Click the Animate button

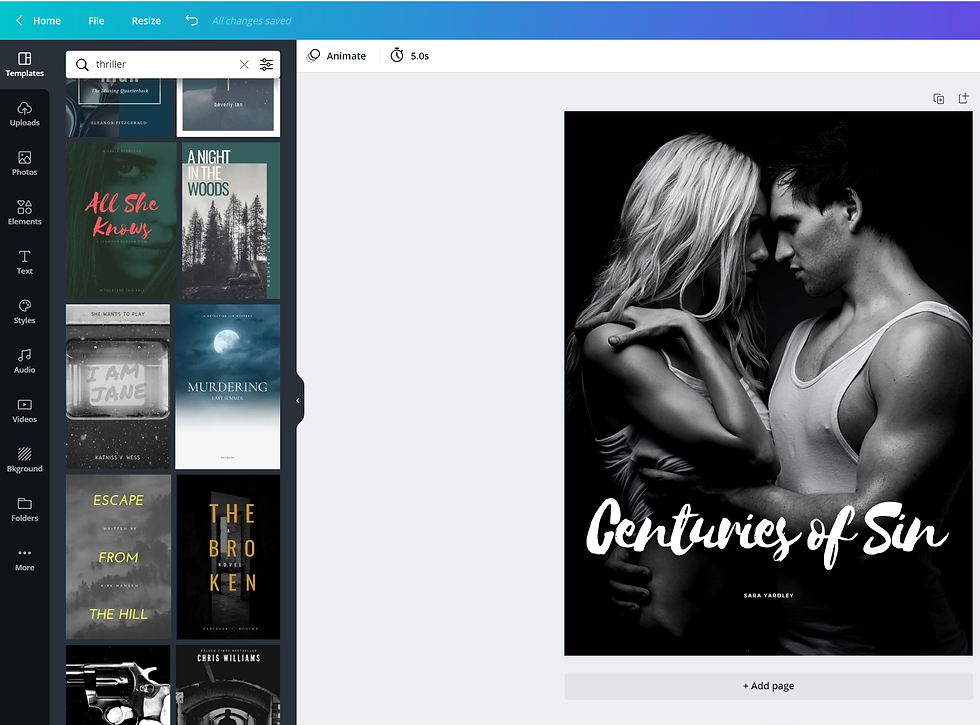[x=336, y=56]
